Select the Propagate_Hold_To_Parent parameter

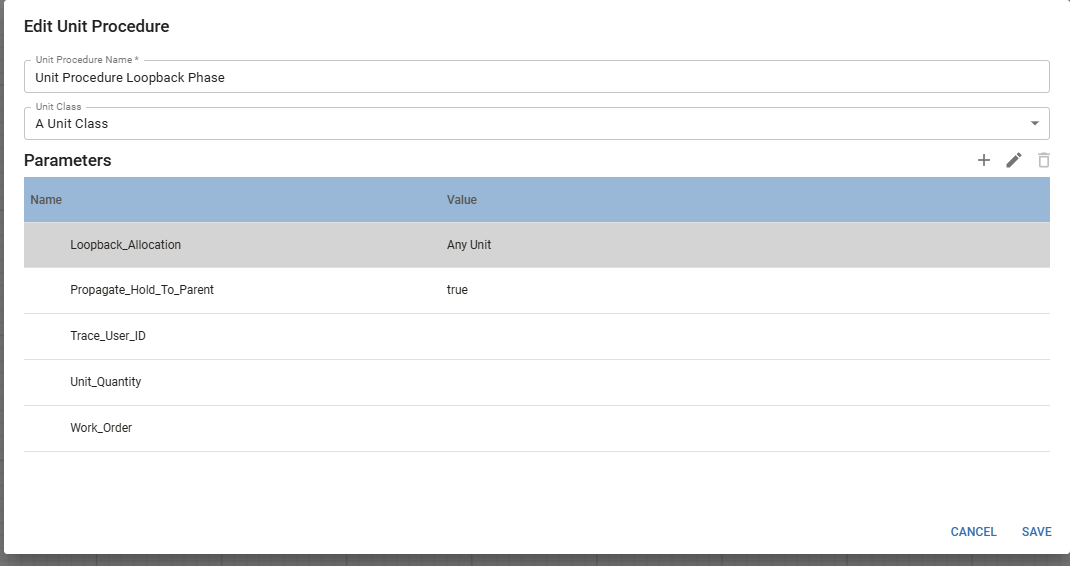pyautogui.click(x=142, y=290)
